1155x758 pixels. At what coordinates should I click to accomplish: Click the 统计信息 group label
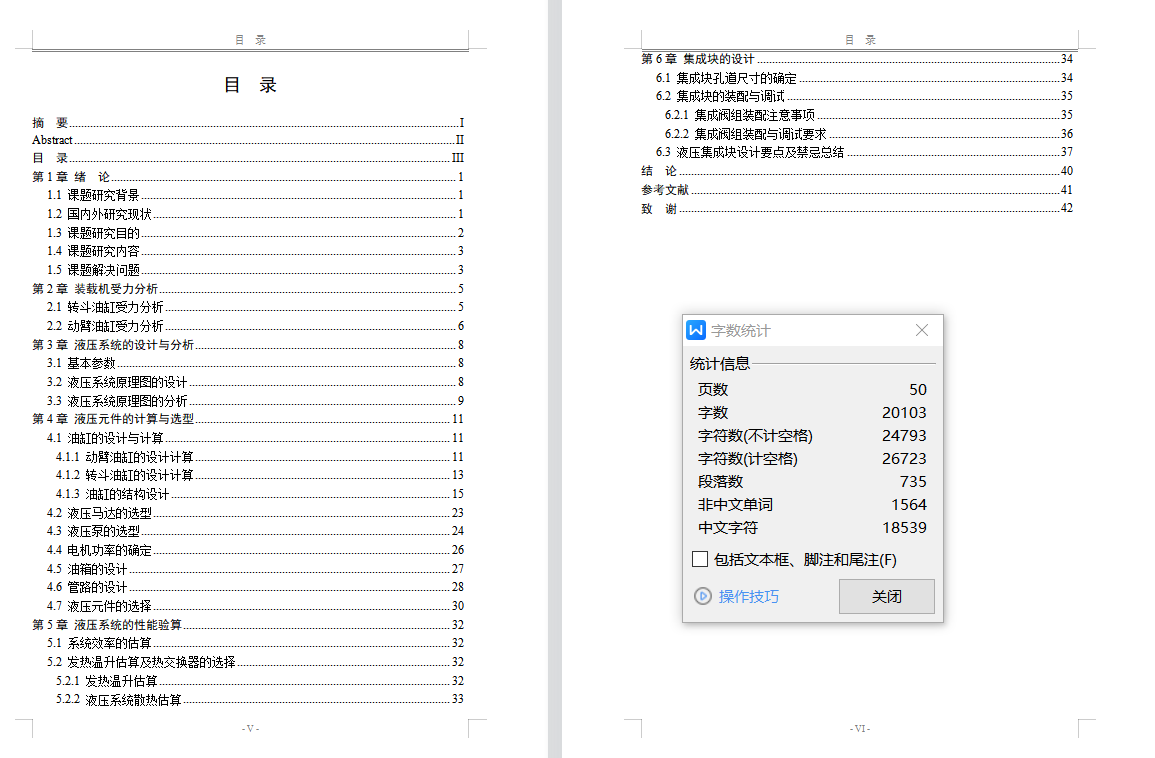[x=720, y=363]
